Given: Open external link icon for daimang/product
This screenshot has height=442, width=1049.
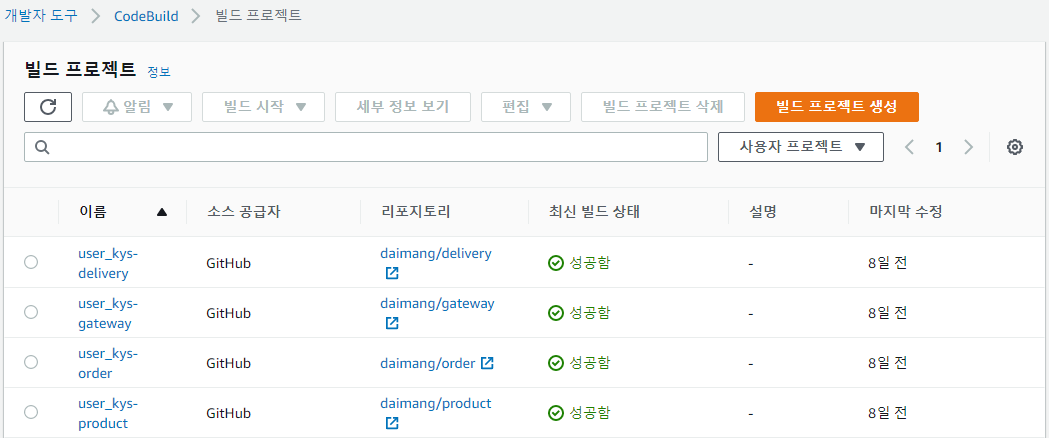Looking at the screenshot, I should tap(392, 423).
